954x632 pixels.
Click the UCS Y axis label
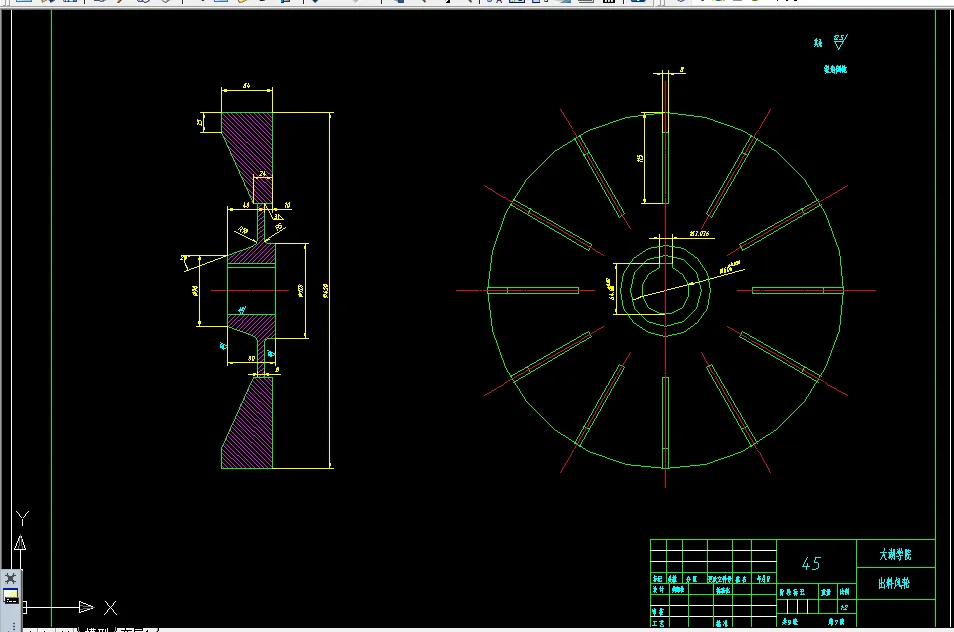click(x=23, y=518)
